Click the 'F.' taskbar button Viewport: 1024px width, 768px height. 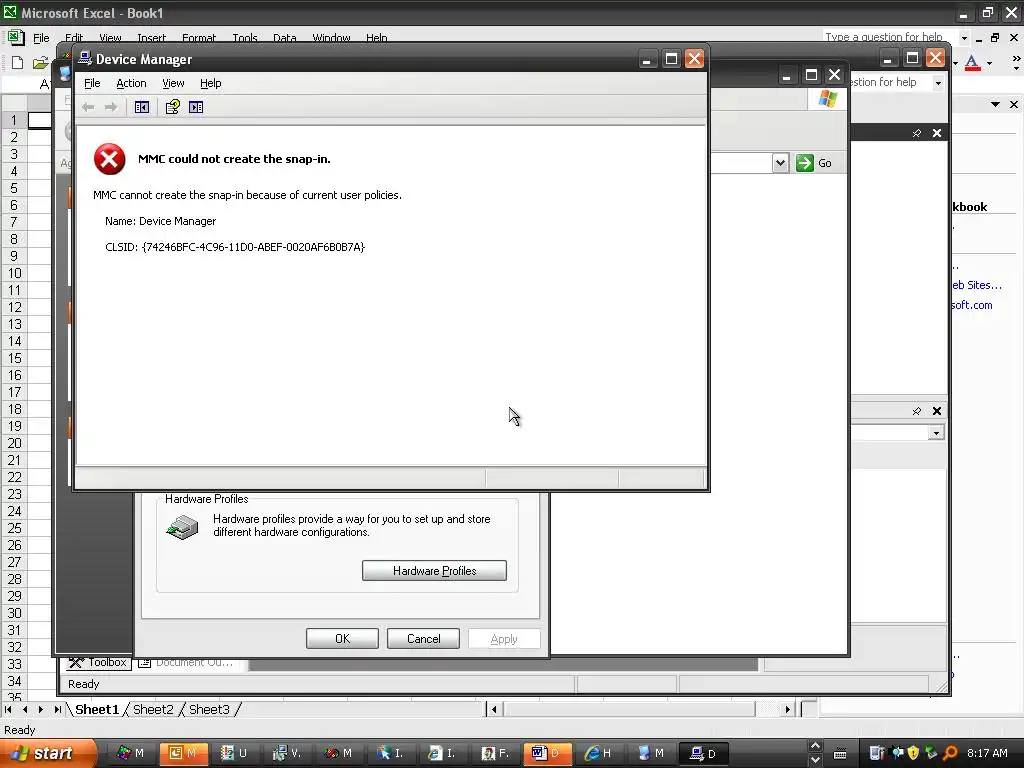click(495, 753)
